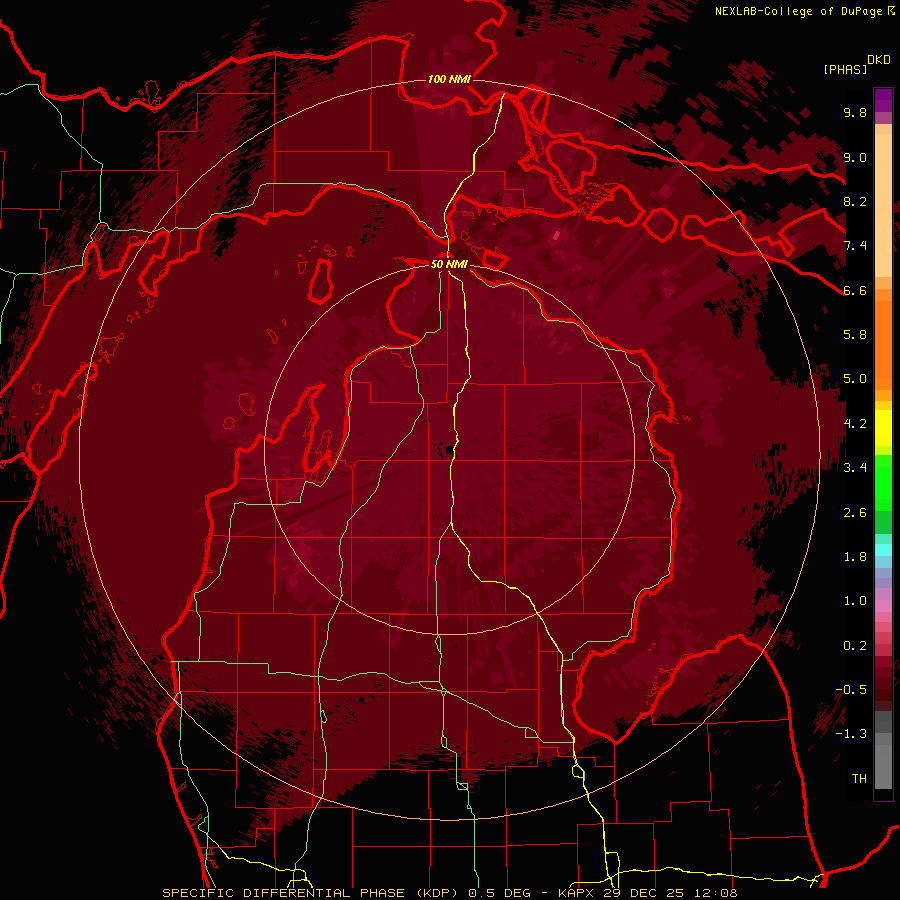Click the 1.0 value on the legend
Screen dimensions: 900x900
(x=855, y=601)
